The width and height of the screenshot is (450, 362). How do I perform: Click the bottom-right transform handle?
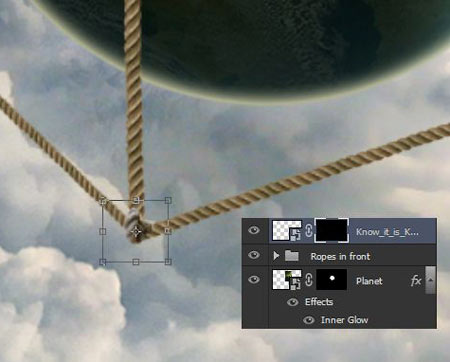168,262
